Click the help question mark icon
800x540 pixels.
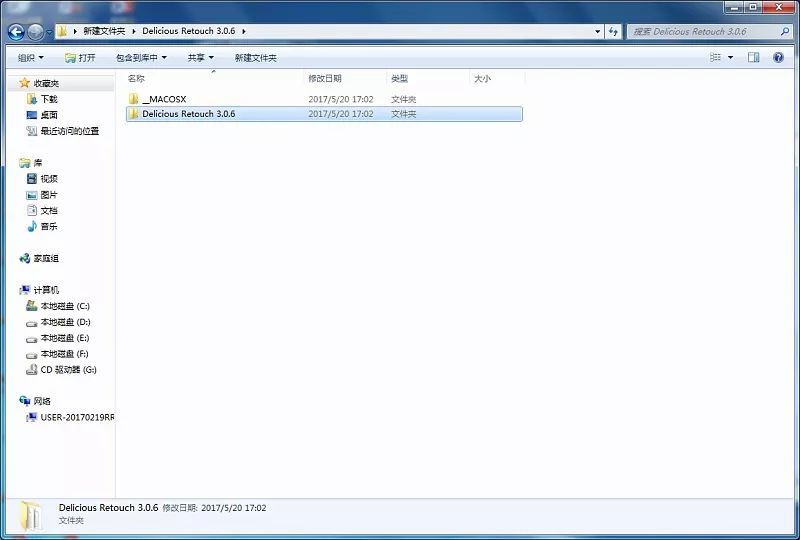coord(778,58)
